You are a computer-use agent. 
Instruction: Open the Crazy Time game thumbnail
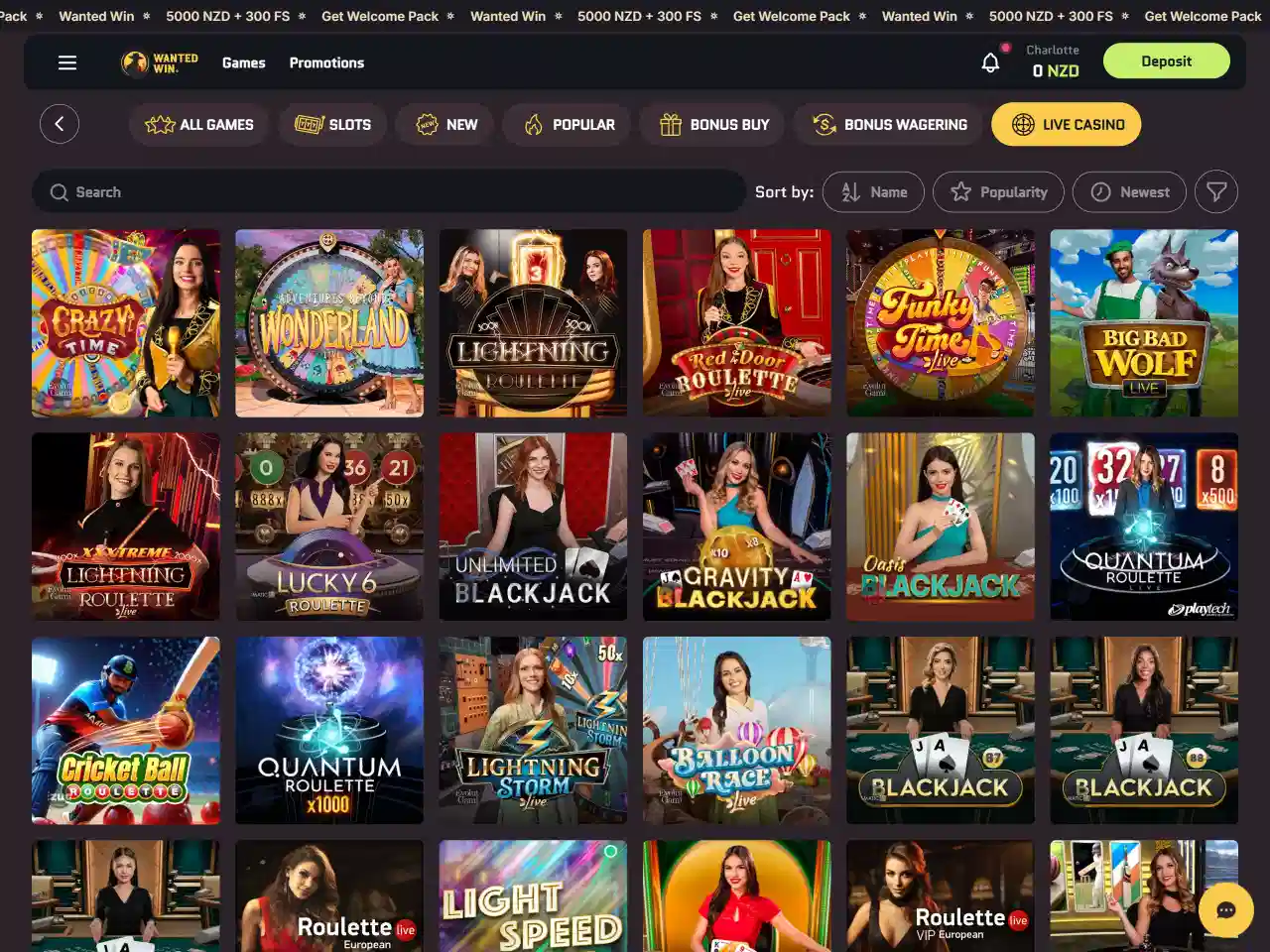tap(126, 323)
